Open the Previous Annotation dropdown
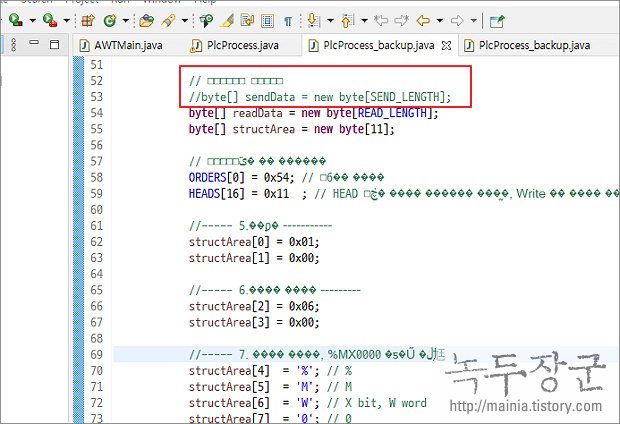 pyautogui.click(x=364, y=21)
